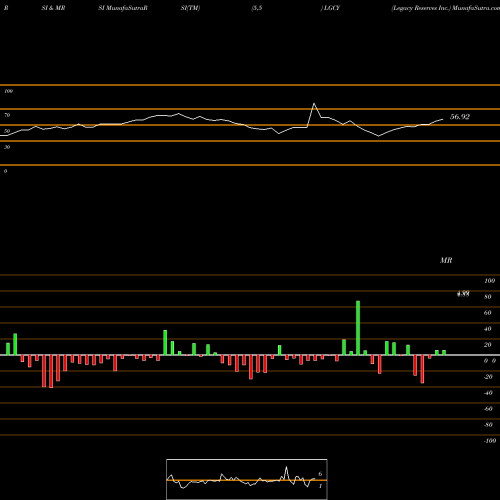Click the RSI value label 56.92
This screenshot has width=500, height=500.
click(x=460, y=117)
